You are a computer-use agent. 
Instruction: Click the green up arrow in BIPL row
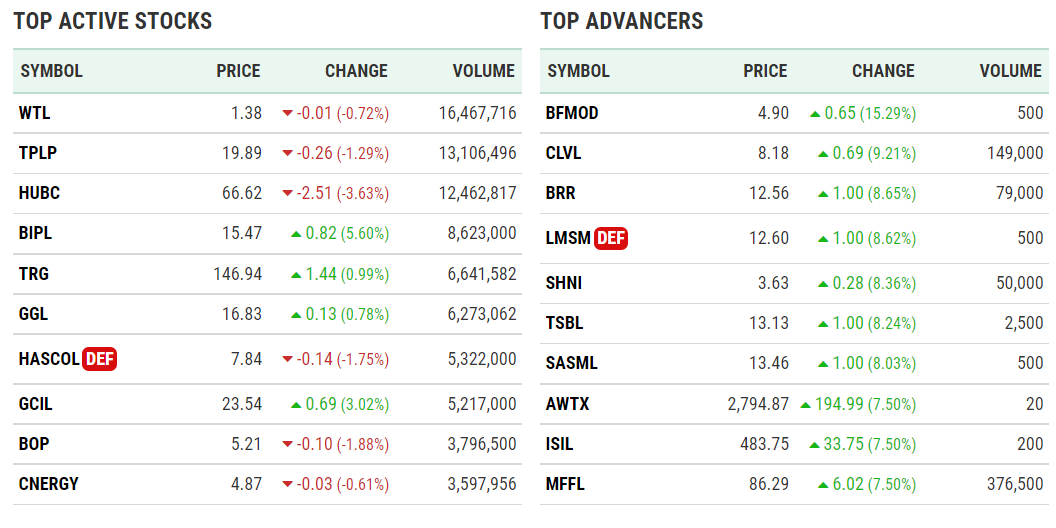point(296,234)
